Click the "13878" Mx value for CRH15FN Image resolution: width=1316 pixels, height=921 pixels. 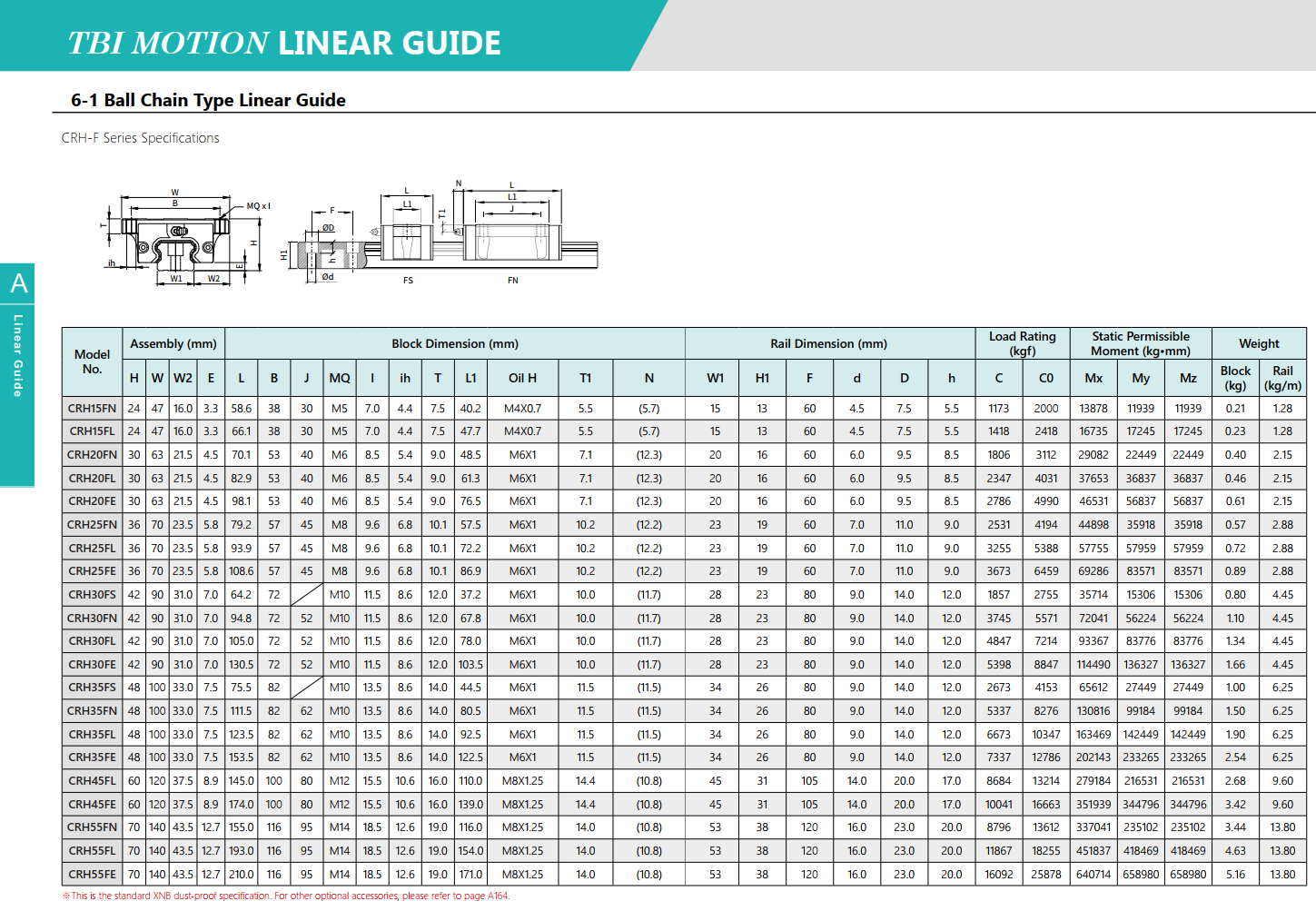click(x=1093, y=409)
